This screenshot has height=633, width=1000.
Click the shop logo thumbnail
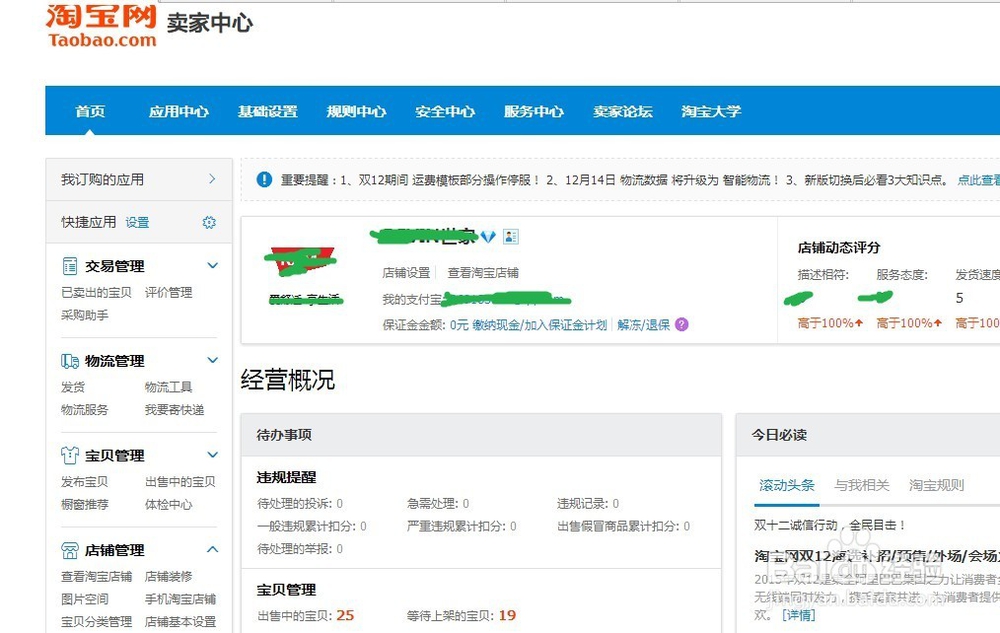(x=300, y=261)
